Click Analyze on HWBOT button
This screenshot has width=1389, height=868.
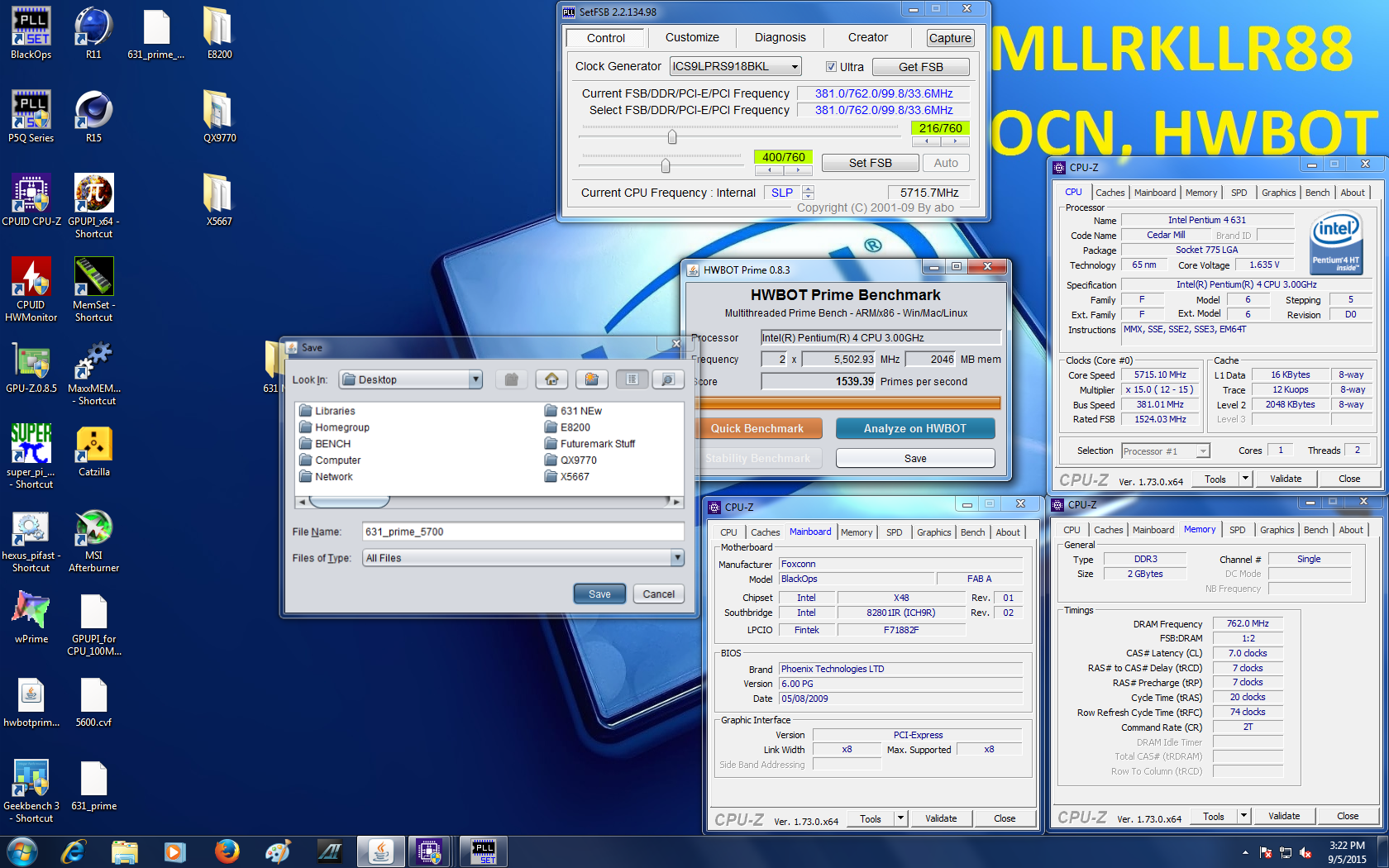pos(914,428)
